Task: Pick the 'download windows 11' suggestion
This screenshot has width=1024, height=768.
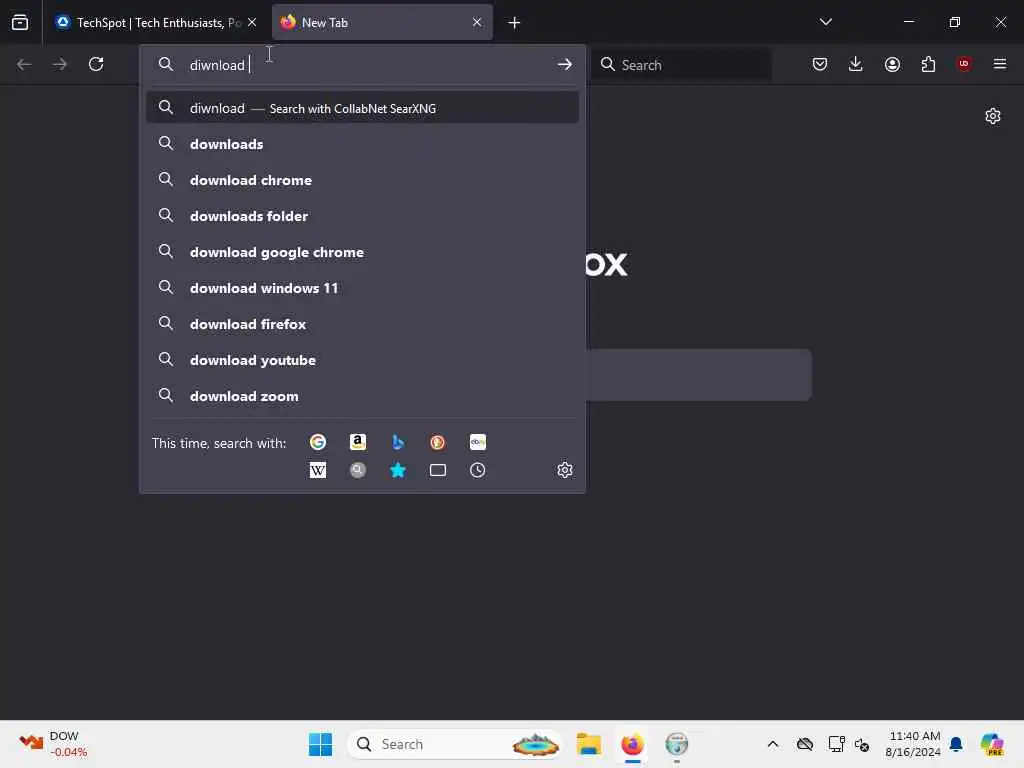Action: (362, 287)
